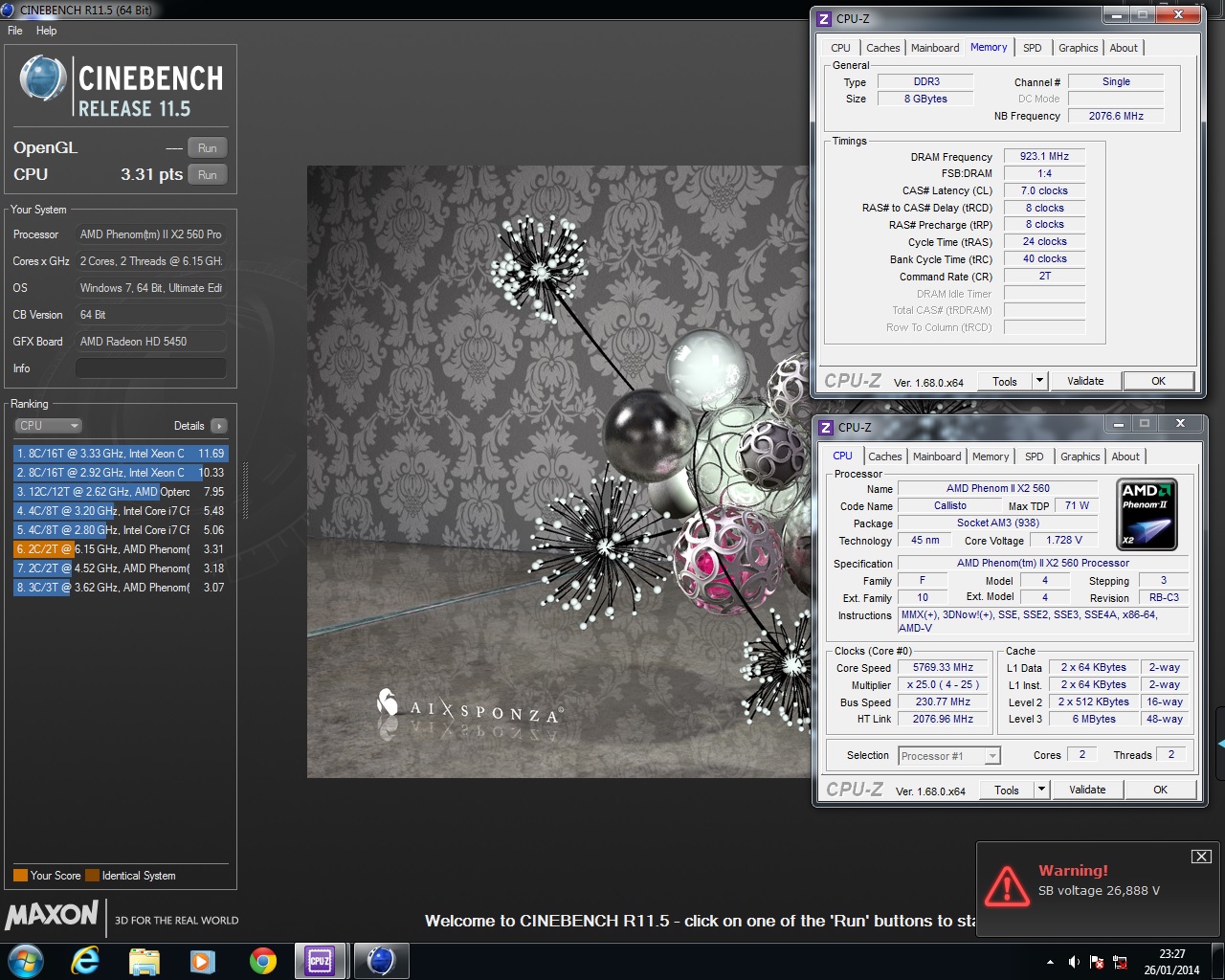
Task: Close the SB voltage warning popup
Action: (1201, 857)
